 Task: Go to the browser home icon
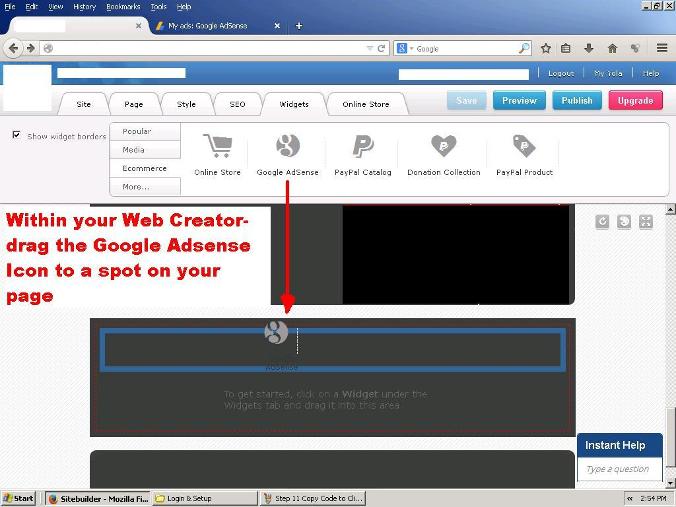[x=612, y=48]
